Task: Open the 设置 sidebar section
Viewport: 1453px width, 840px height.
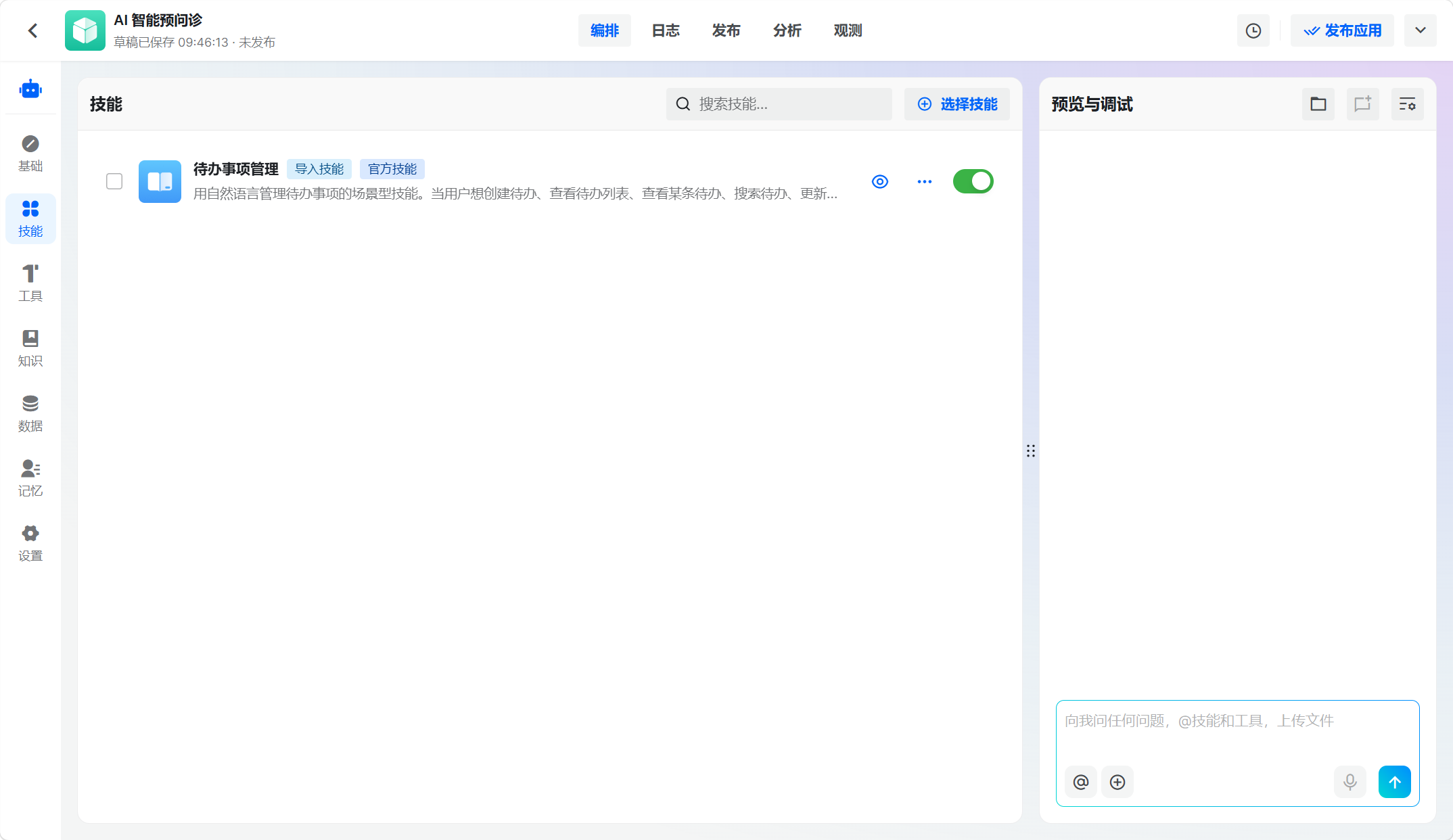Action: (x=30, y=544)
